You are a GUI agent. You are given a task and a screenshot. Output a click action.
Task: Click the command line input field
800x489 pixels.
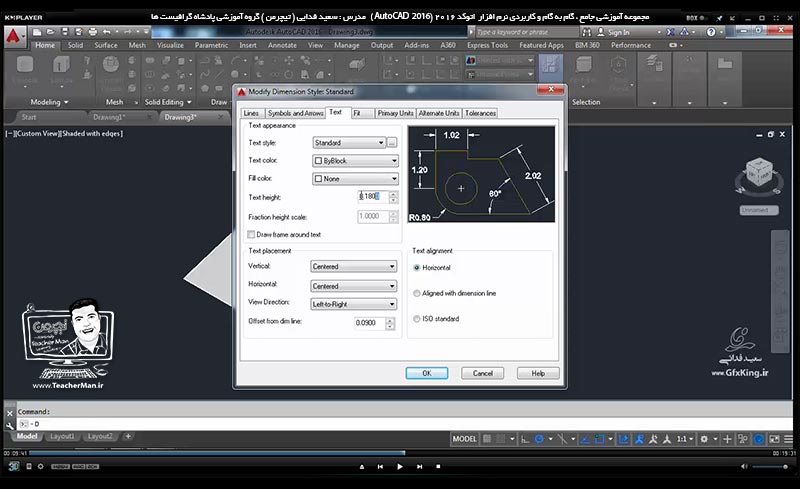point(403,424)
